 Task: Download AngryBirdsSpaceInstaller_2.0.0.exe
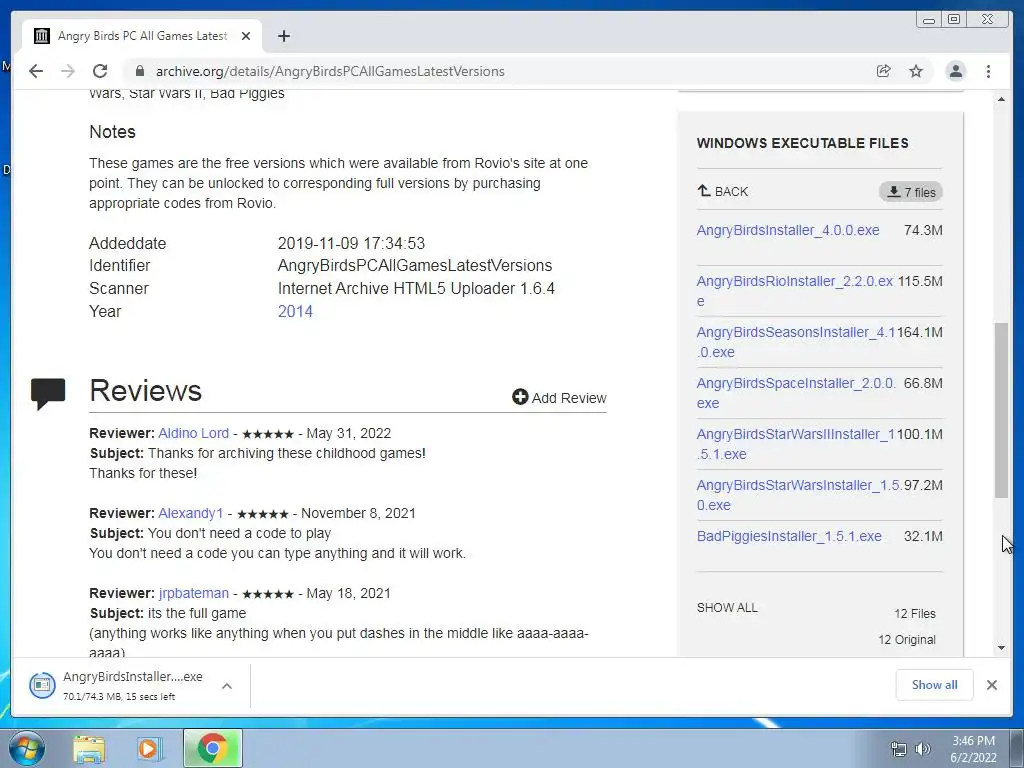tap(795, 392)
